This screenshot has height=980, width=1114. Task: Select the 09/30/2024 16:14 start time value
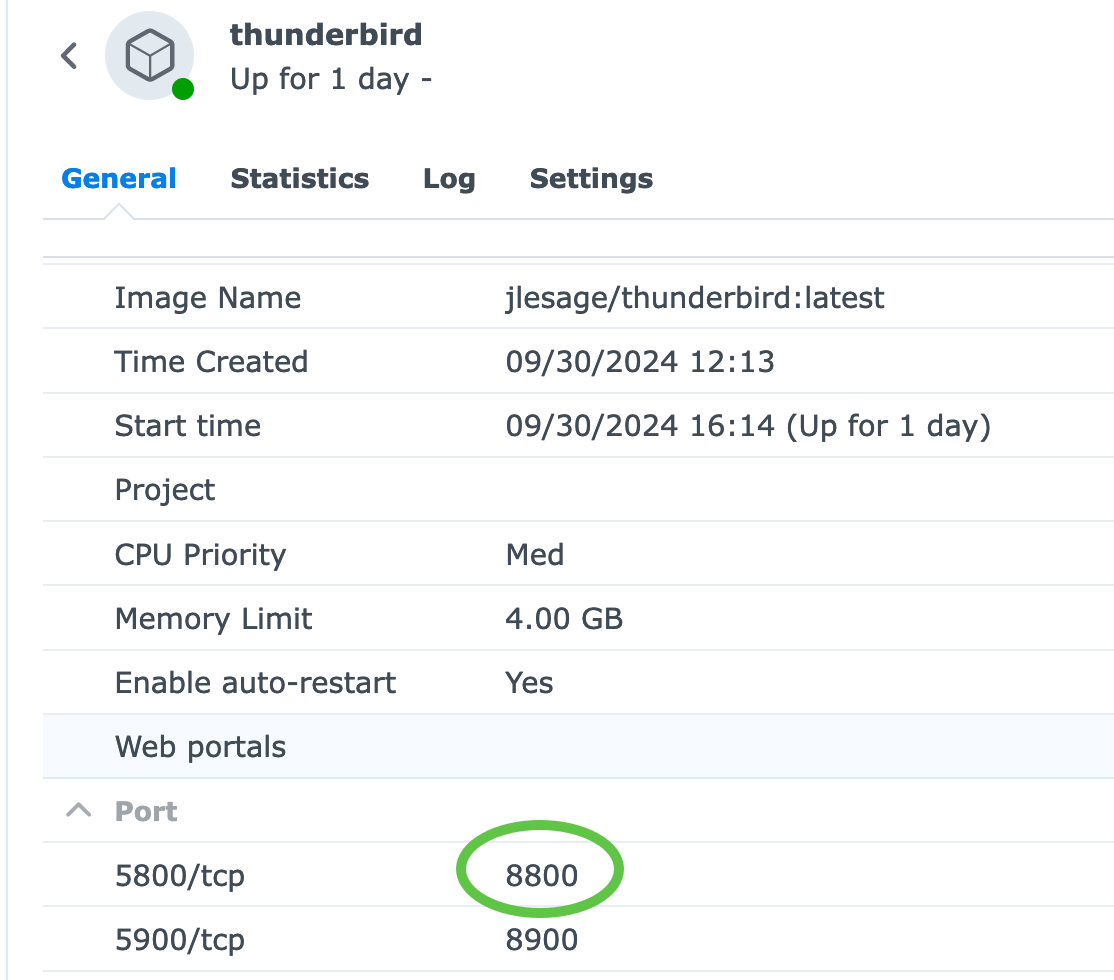748,426
